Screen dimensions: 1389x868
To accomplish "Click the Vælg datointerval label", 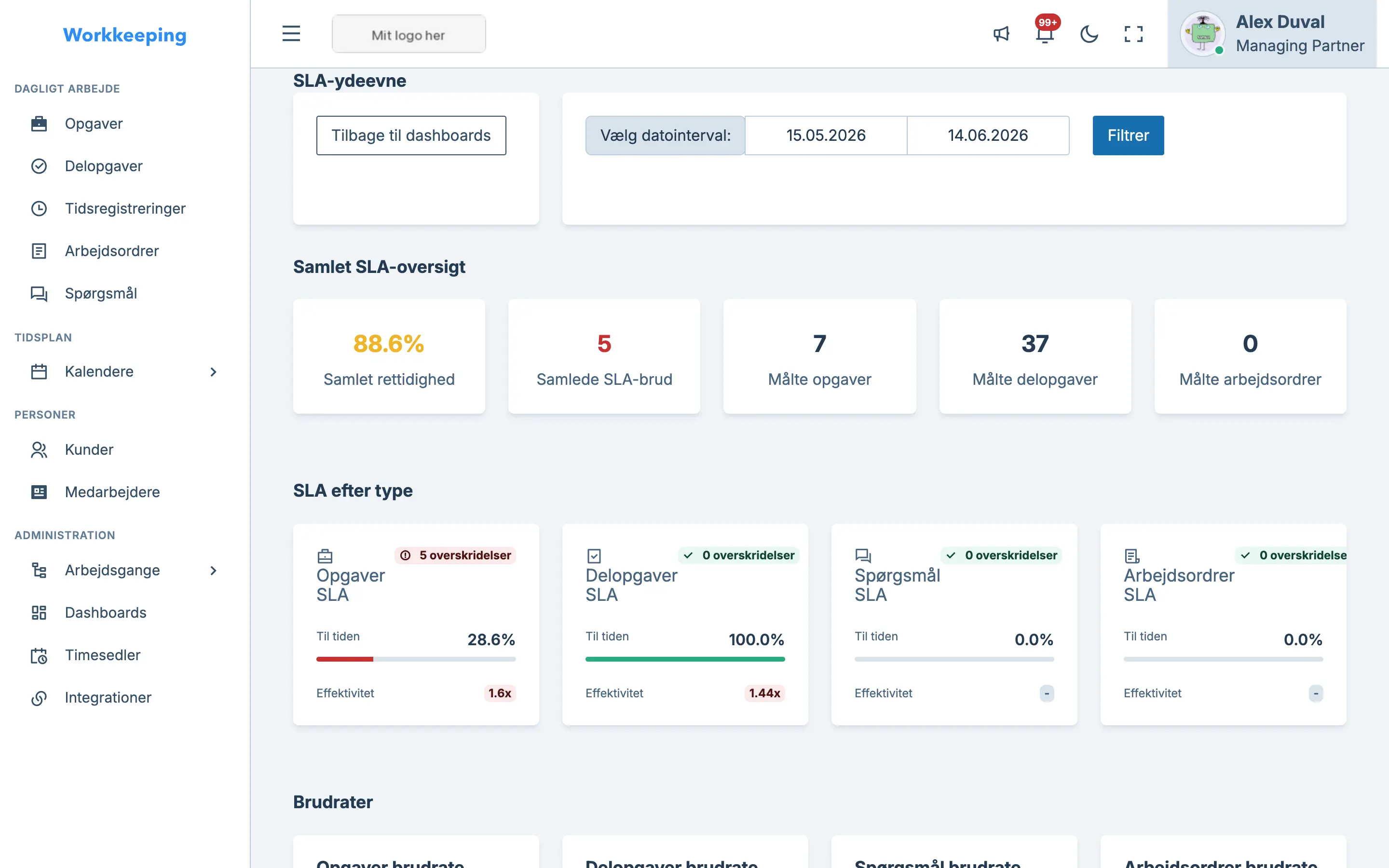I will click(665, 136).
